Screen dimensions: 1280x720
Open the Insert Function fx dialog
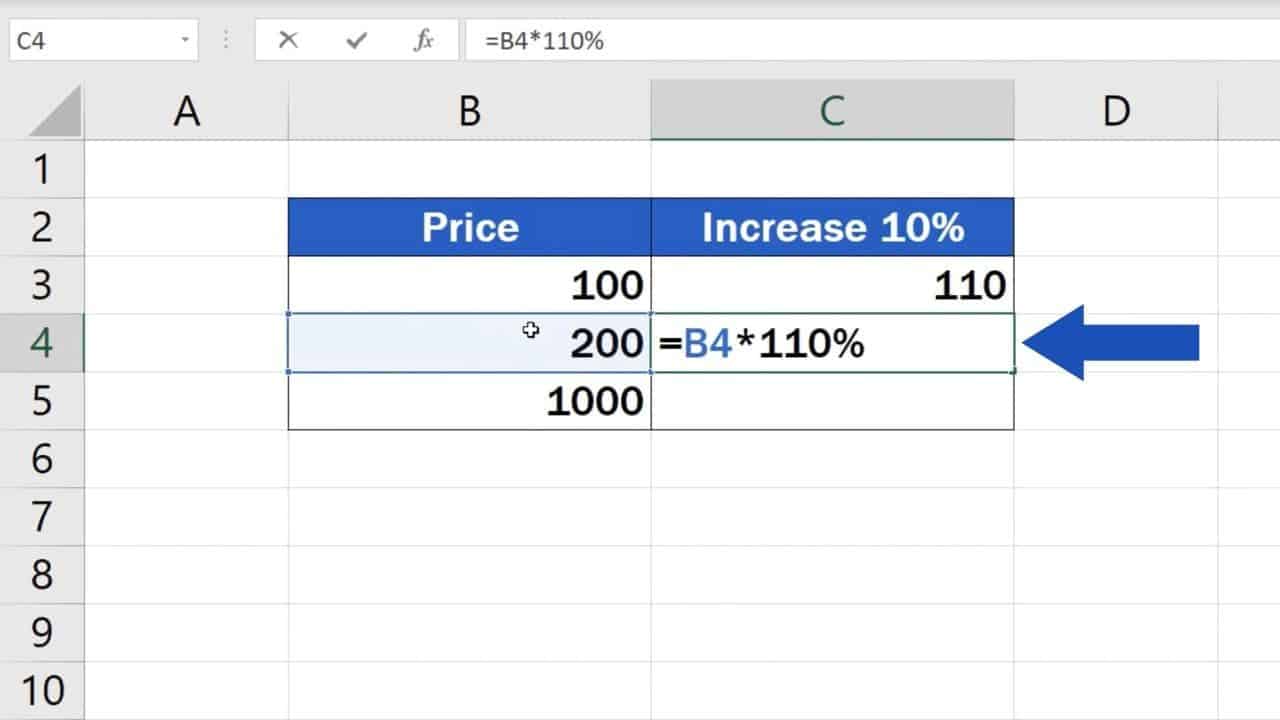click(423, 41)
